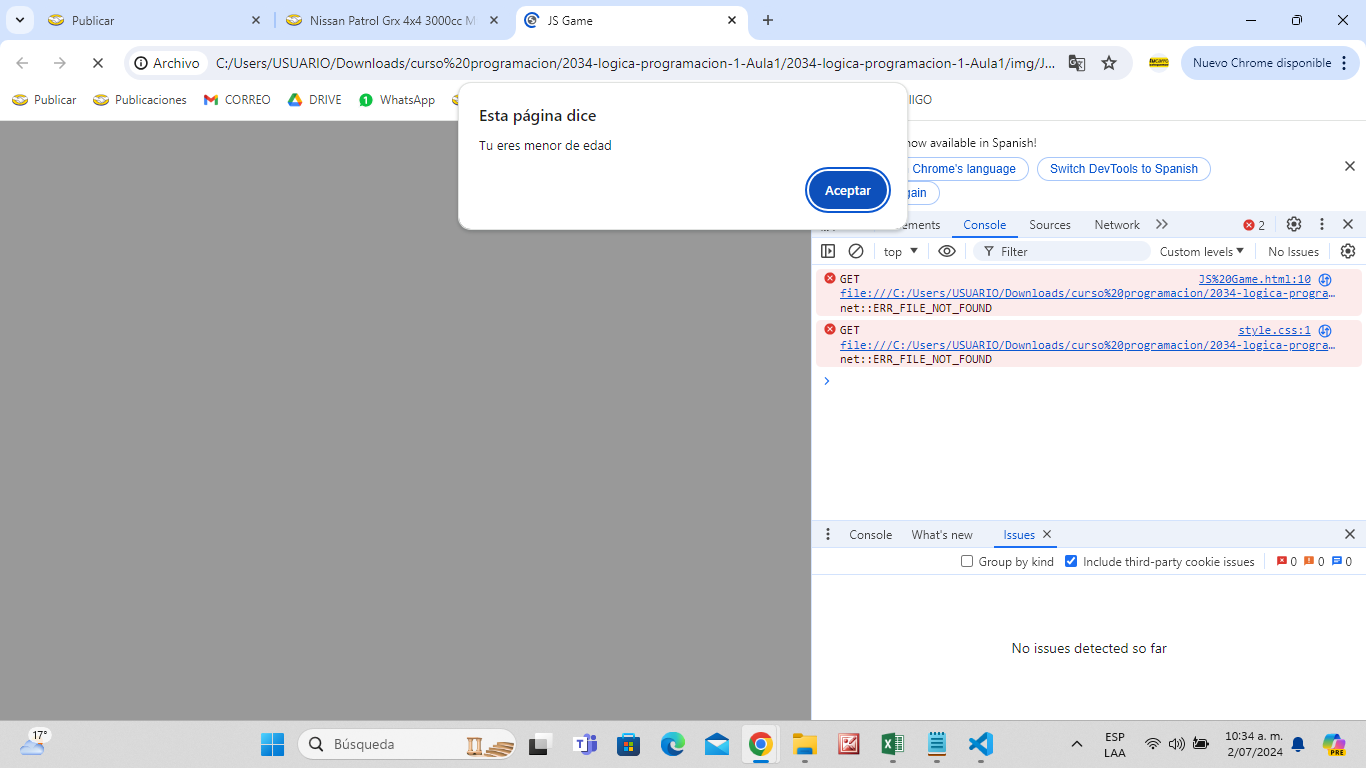Show hidden system tray icons chevron
Viewport: 1366px width, 768px height.
1076,744
